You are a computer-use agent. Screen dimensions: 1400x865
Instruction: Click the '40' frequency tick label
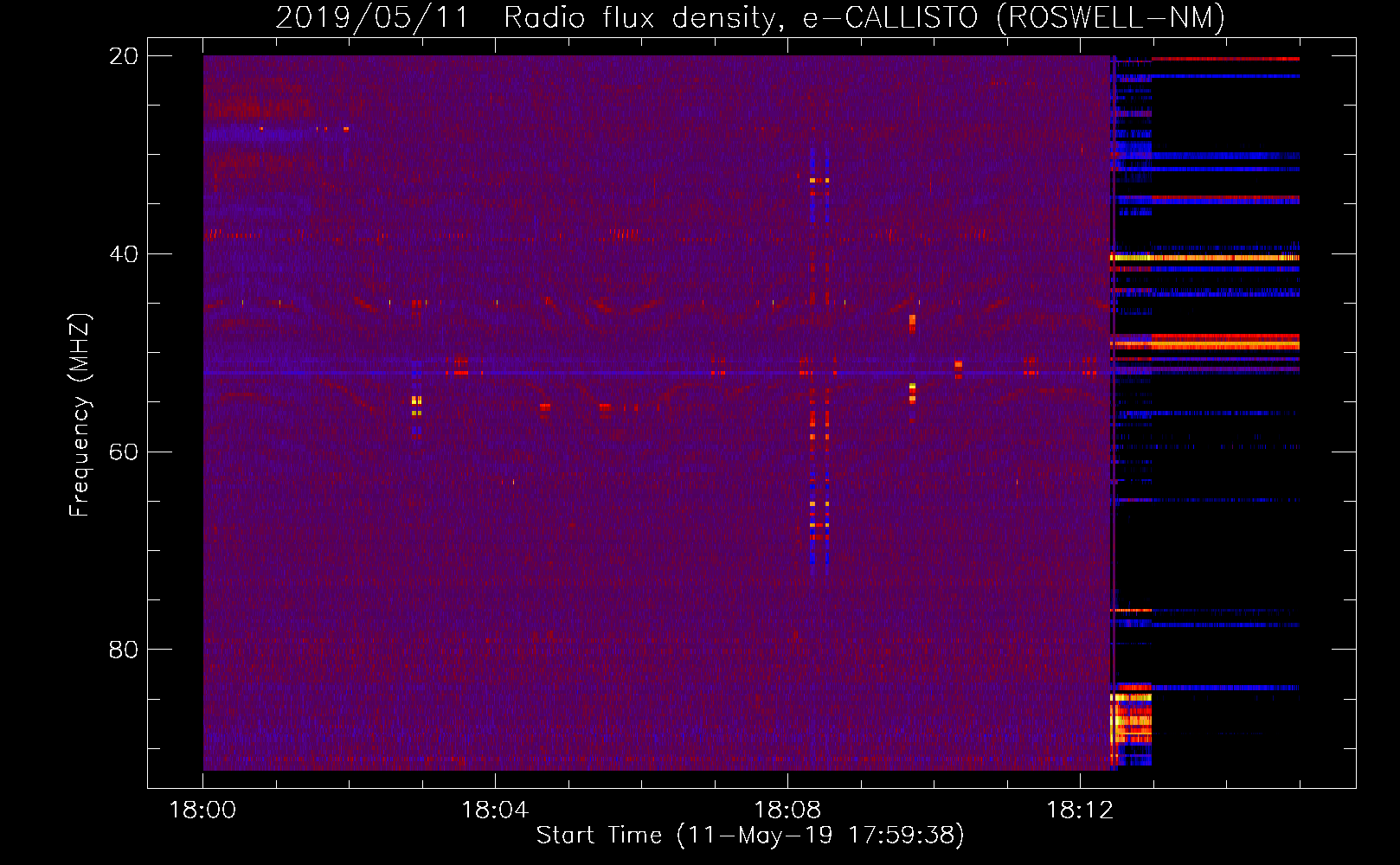tap(124, 254)
